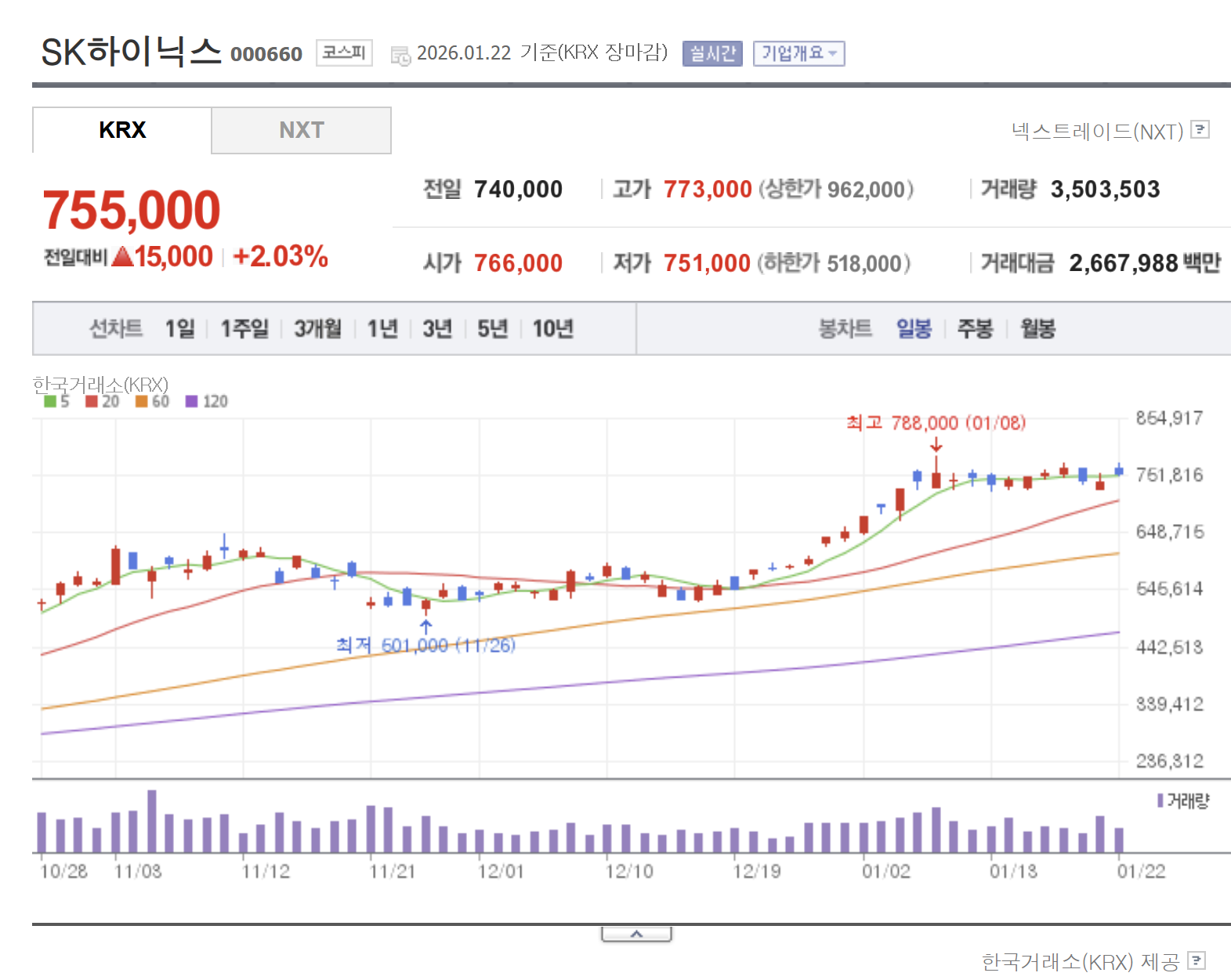This screenshot has width=1231, height=980.
Task: Click the 01/22 date axis label
Action: [1141, 871]
